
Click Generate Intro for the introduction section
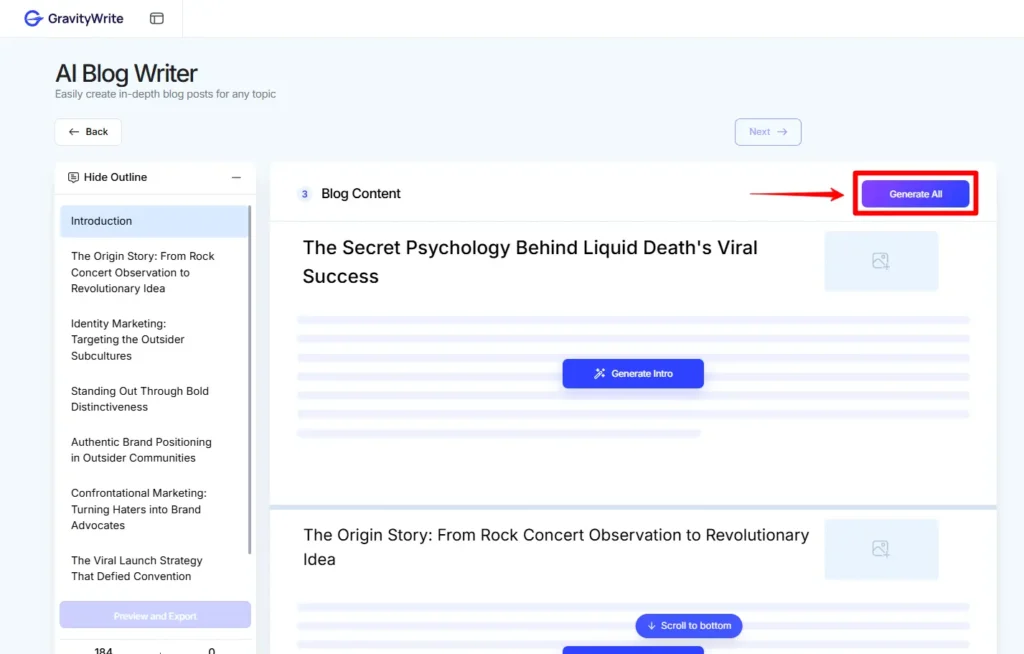(x=633, y=373)
